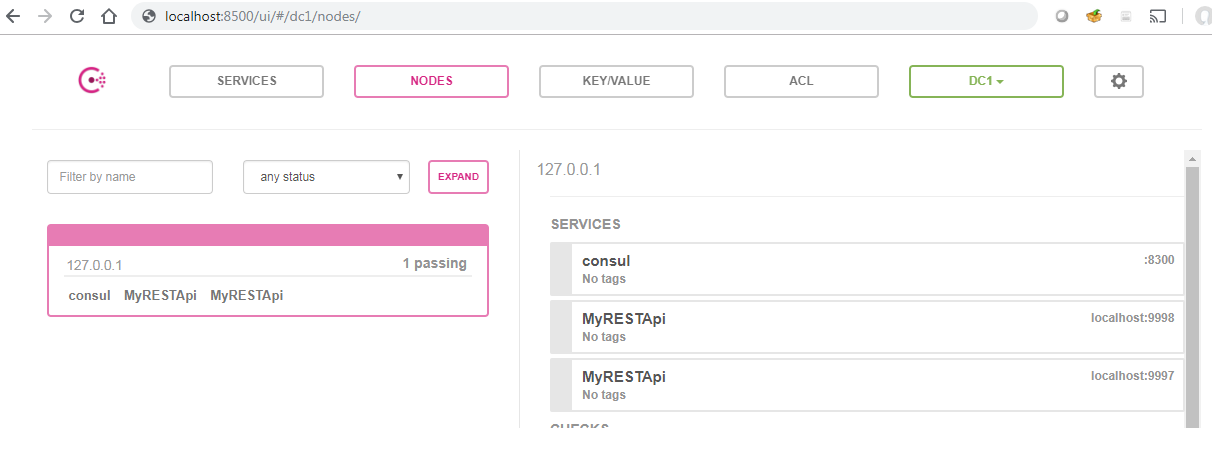Open the DC1 datacenter dropdown

pos(985,81)
